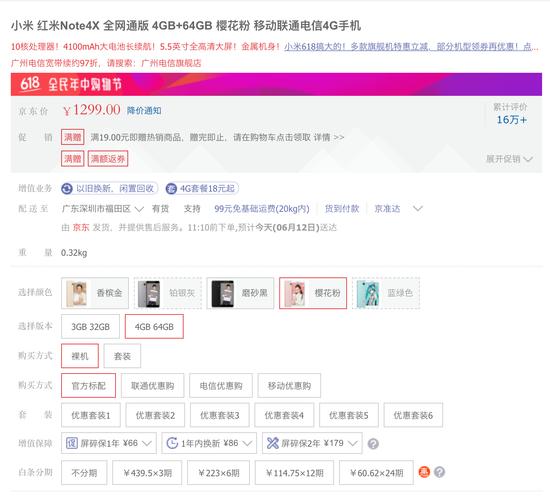Click help icon next to installment options
This screenshot has height=500, width=550.
coord(440,472)
